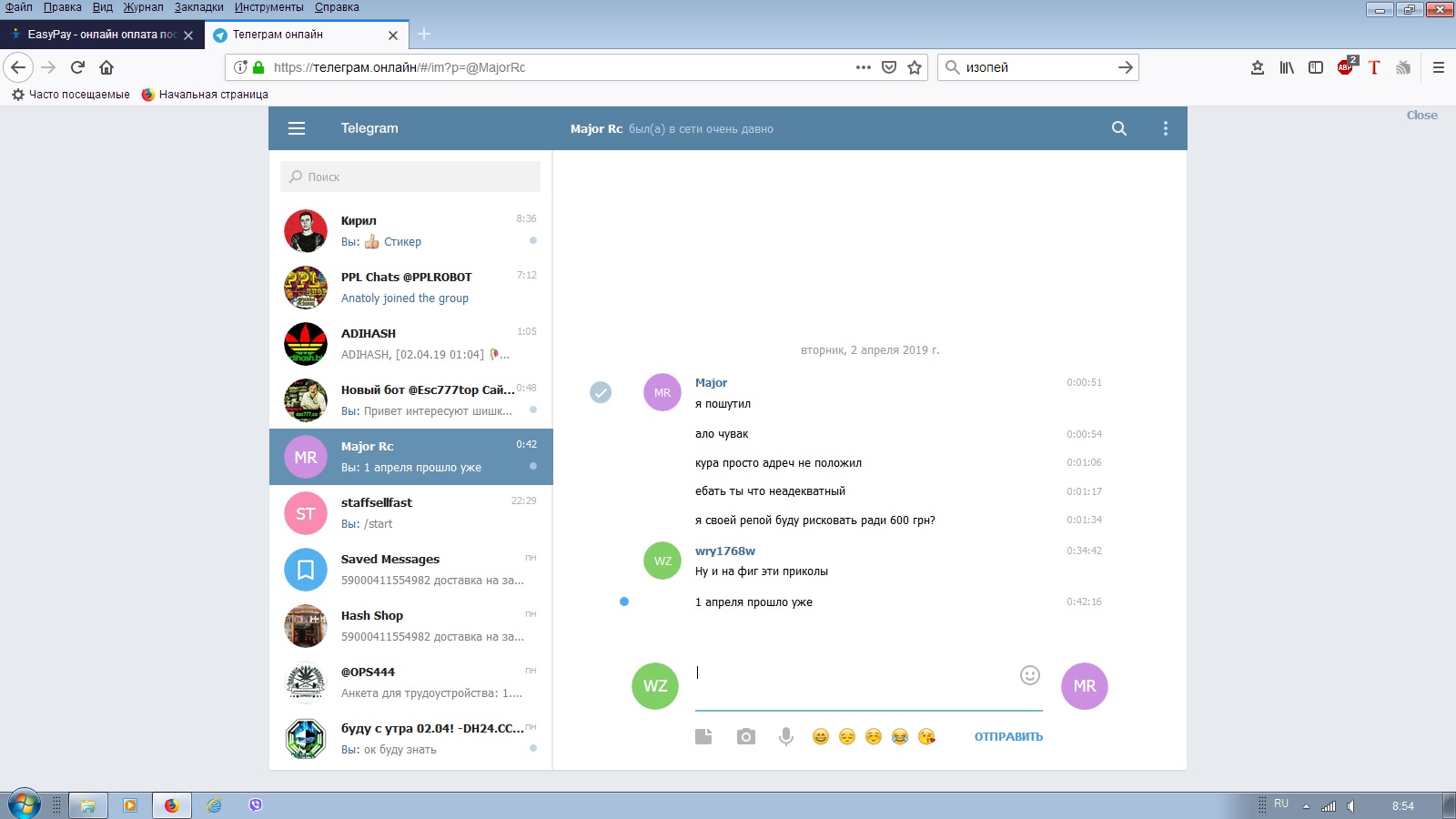Click the MR avatar next to the Major message
This screenshot has height=819, width=1456.
pyautogui.click(x=662, y=392)
